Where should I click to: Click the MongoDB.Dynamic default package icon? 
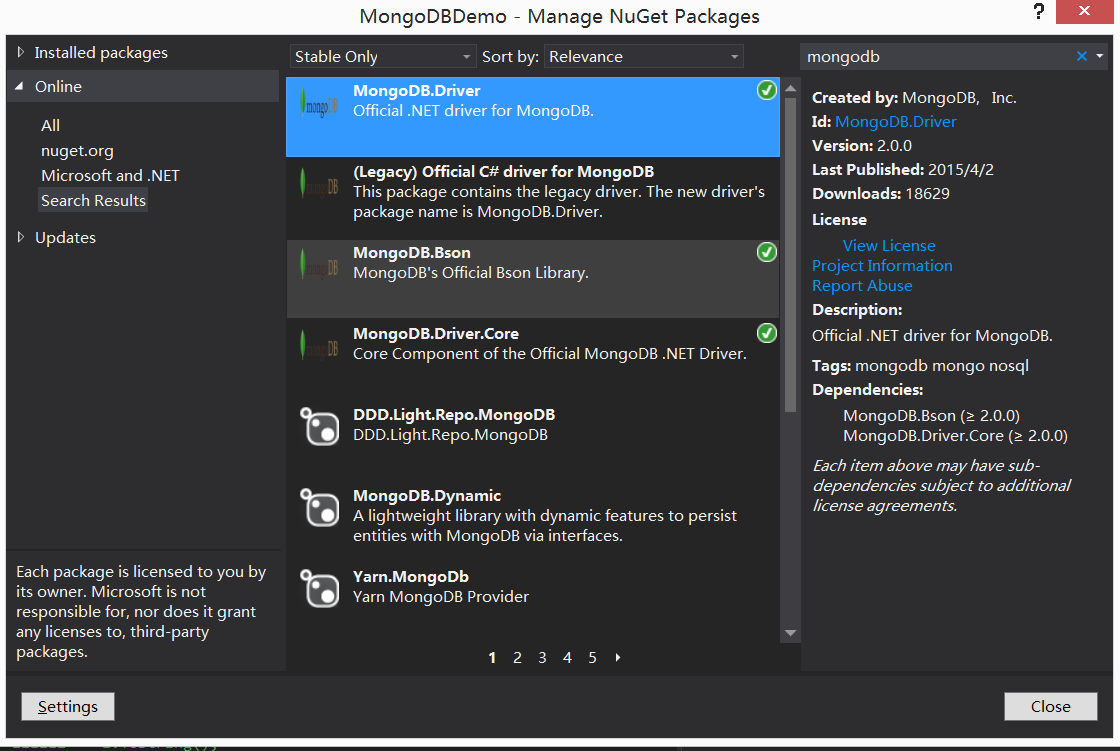point(319,507)
